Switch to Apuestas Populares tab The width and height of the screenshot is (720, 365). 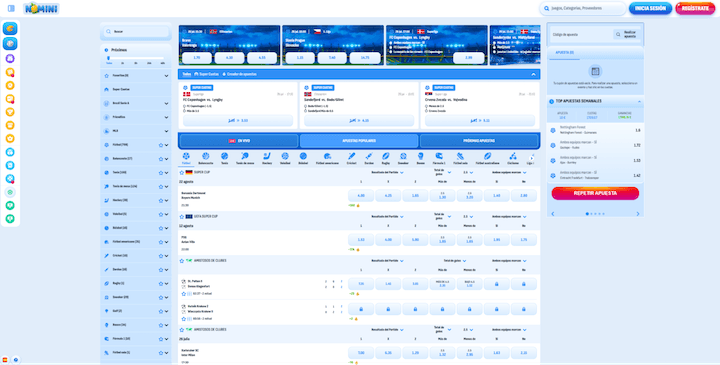pos(359,141)
